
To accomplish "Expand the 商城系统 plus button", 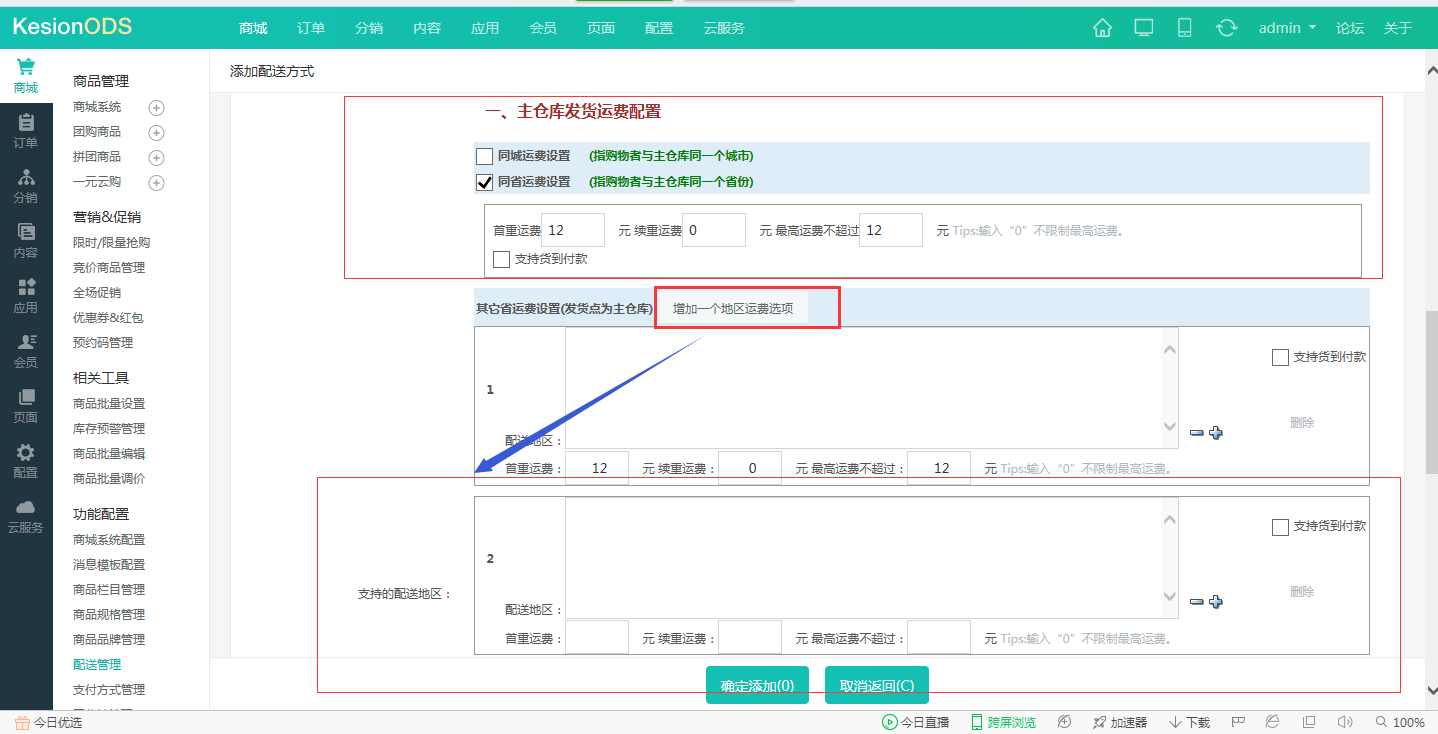I will coord(156,108).
